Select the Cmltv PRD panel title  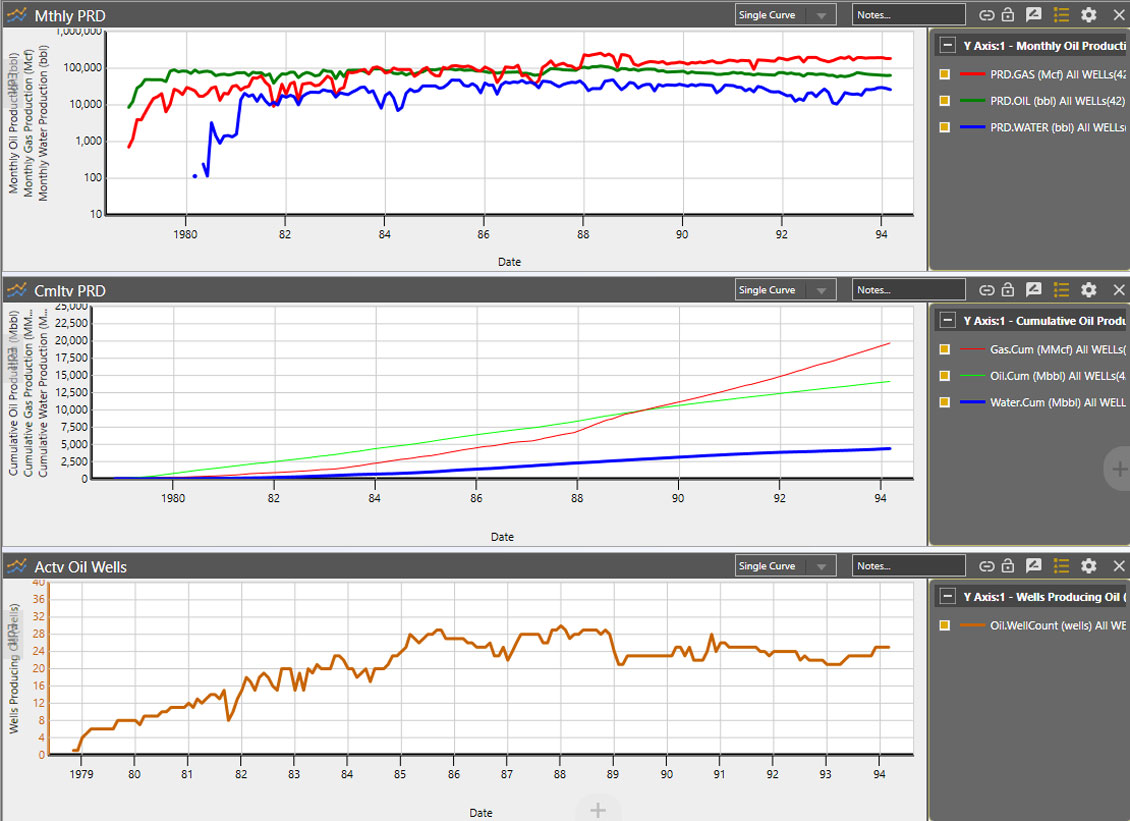[70, 291]
